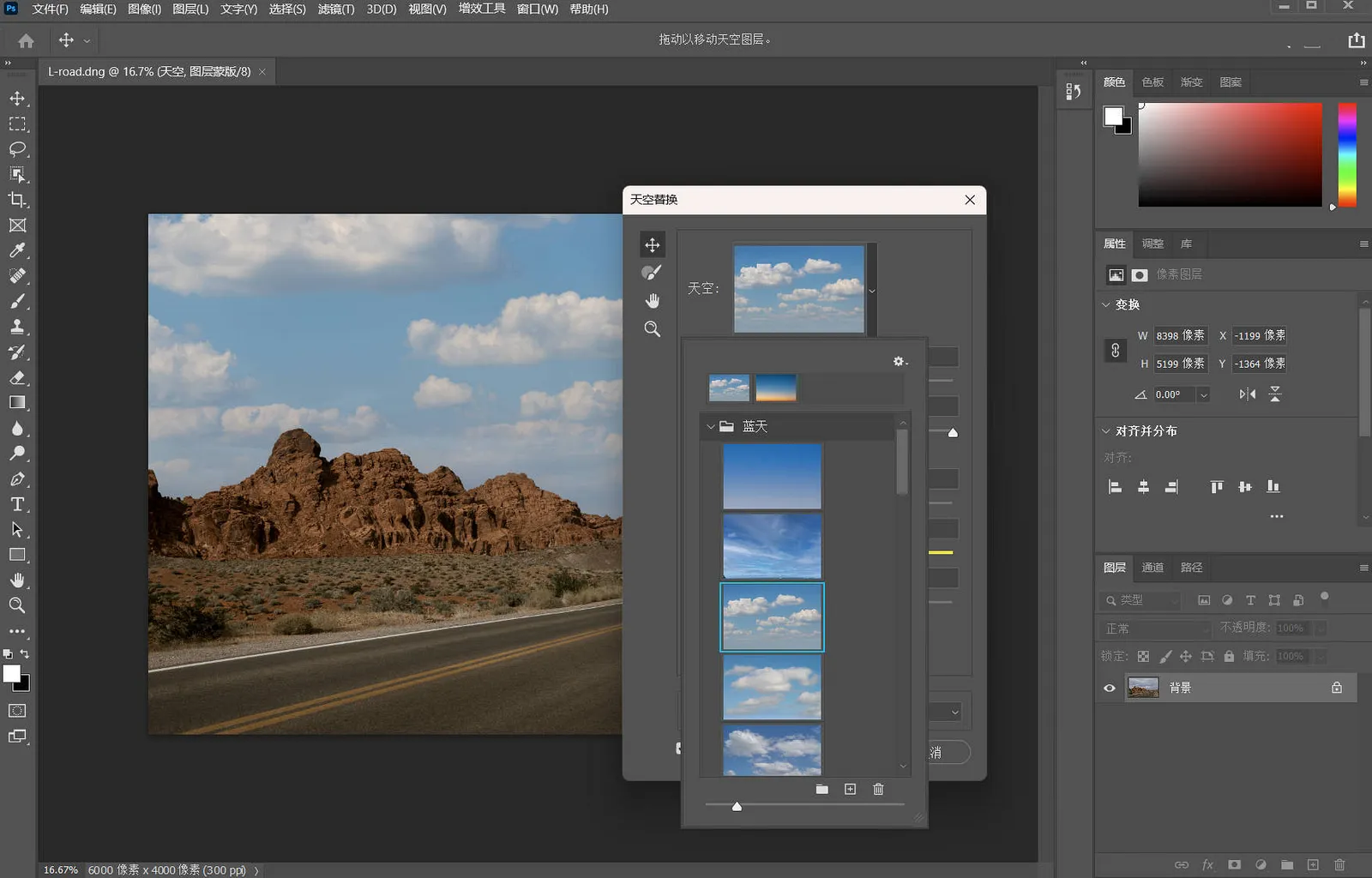
Task: Select the Sky Move tool in dialog
Action: pos(652,244)
